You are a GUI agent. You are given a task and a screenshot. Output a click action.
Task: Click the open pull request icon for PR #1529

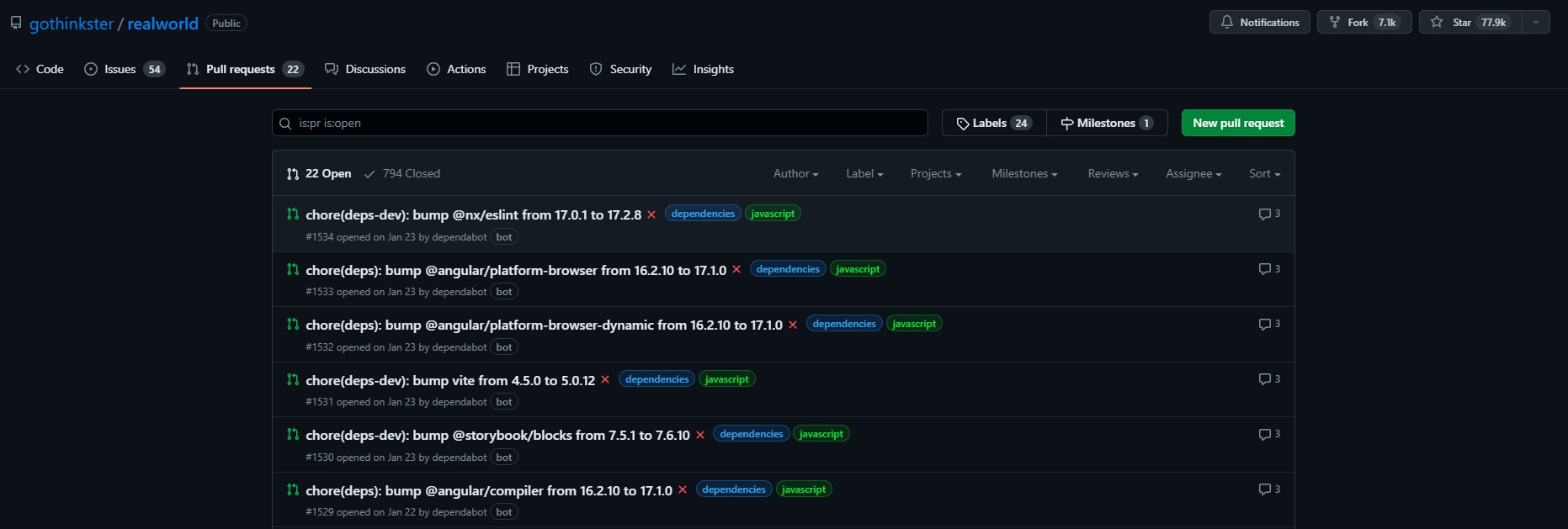click(293, 489)
